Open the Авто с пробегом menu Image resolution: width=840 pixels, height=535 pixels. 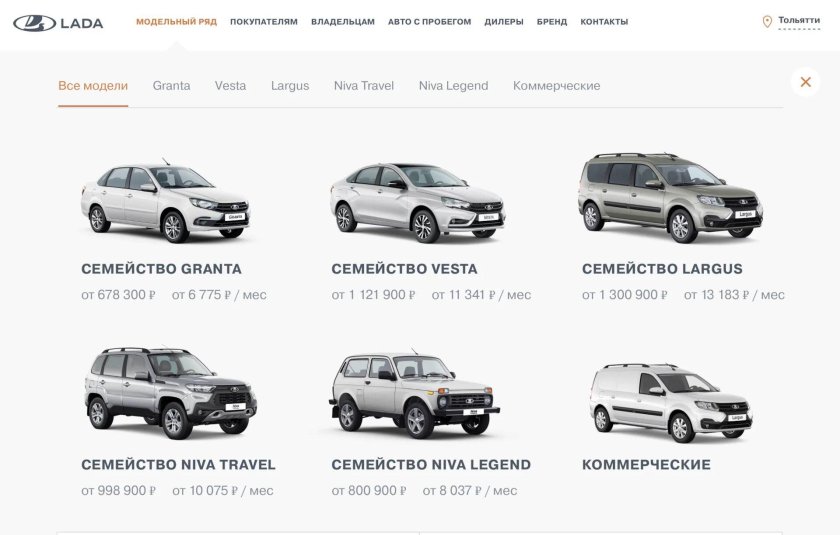coord(430,22)
